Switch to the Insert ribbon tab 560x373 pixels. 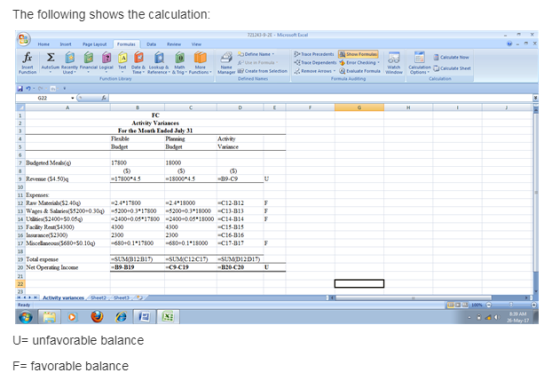click(x=65, y=44)
